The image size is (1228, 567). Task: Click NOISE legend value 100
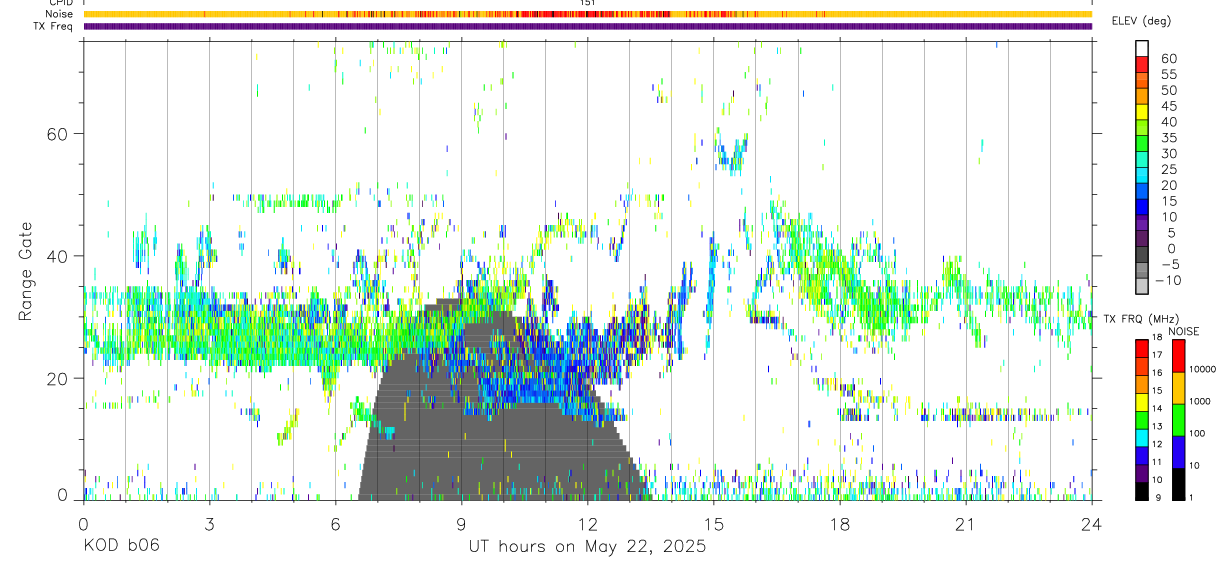[1199, 433]
